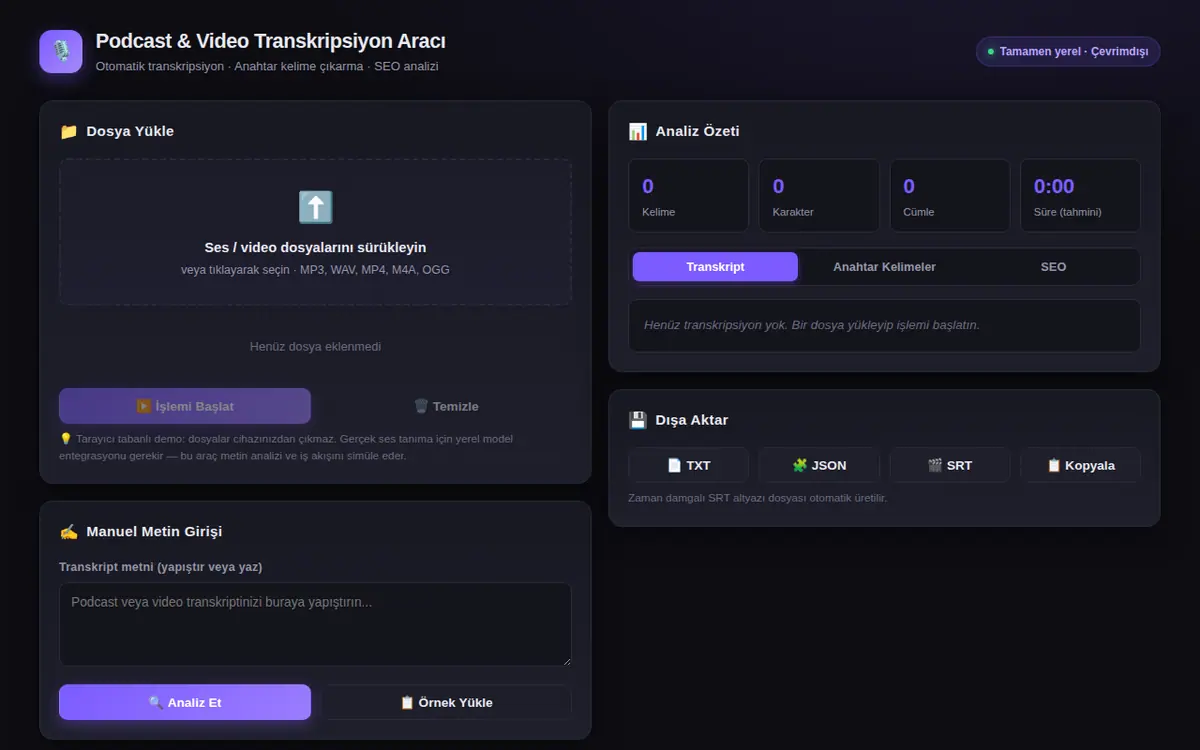Click the Podcast & Video Transkripsiyon Aracı title
The height and width of the screenshot is (750, 1200).
pos(270,41)
